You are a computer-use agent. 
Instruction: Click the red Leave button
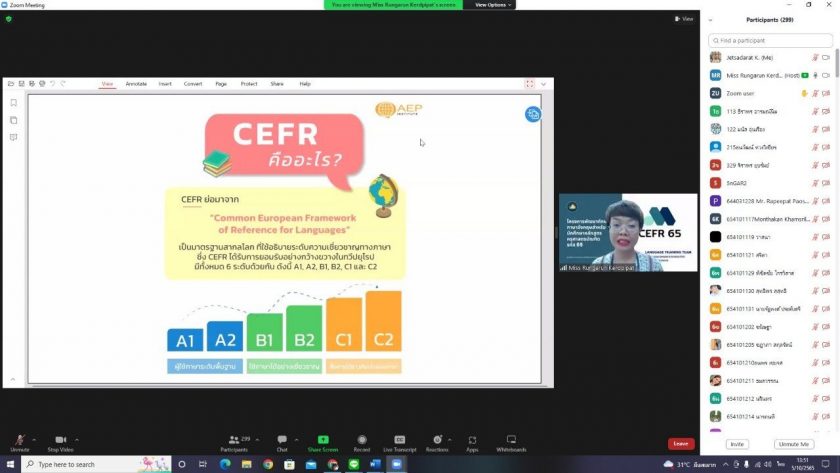coord(680,443)
